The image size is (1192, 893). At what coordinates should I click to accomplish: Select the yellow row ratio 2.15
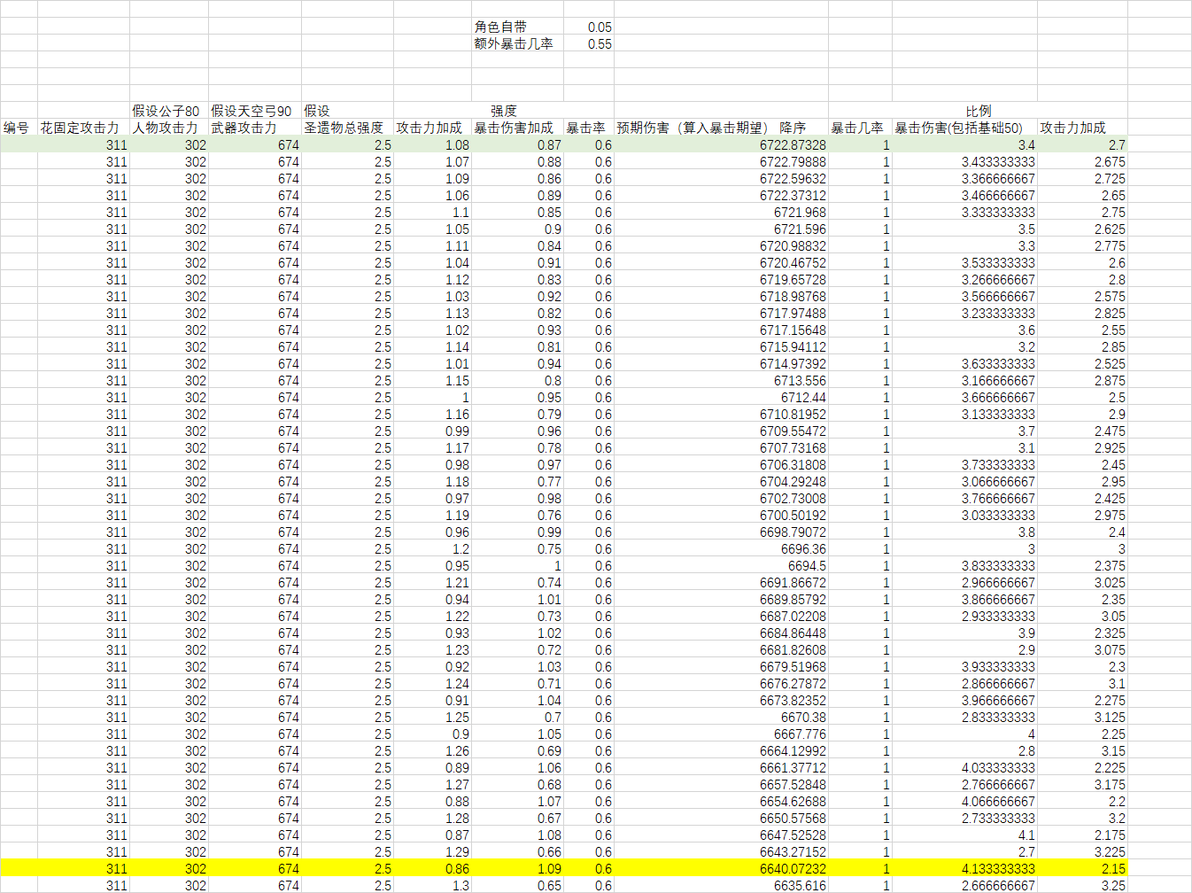pyautogui.click(x=1082, y=869)
